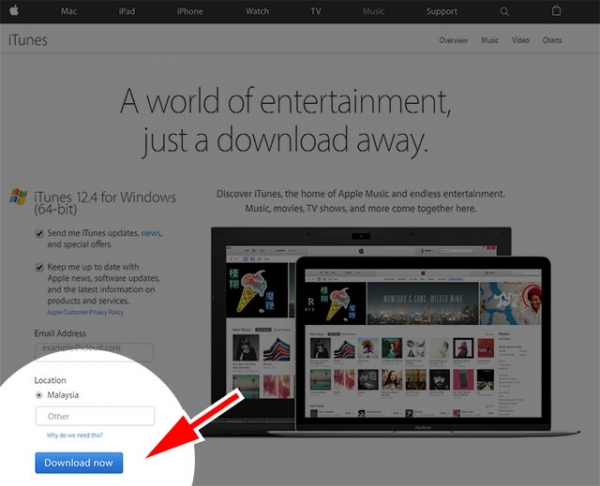The width and height of the screenshot is (600, 486).
Task: Open the shopping bag icon
Action: [x=556, y=11]
